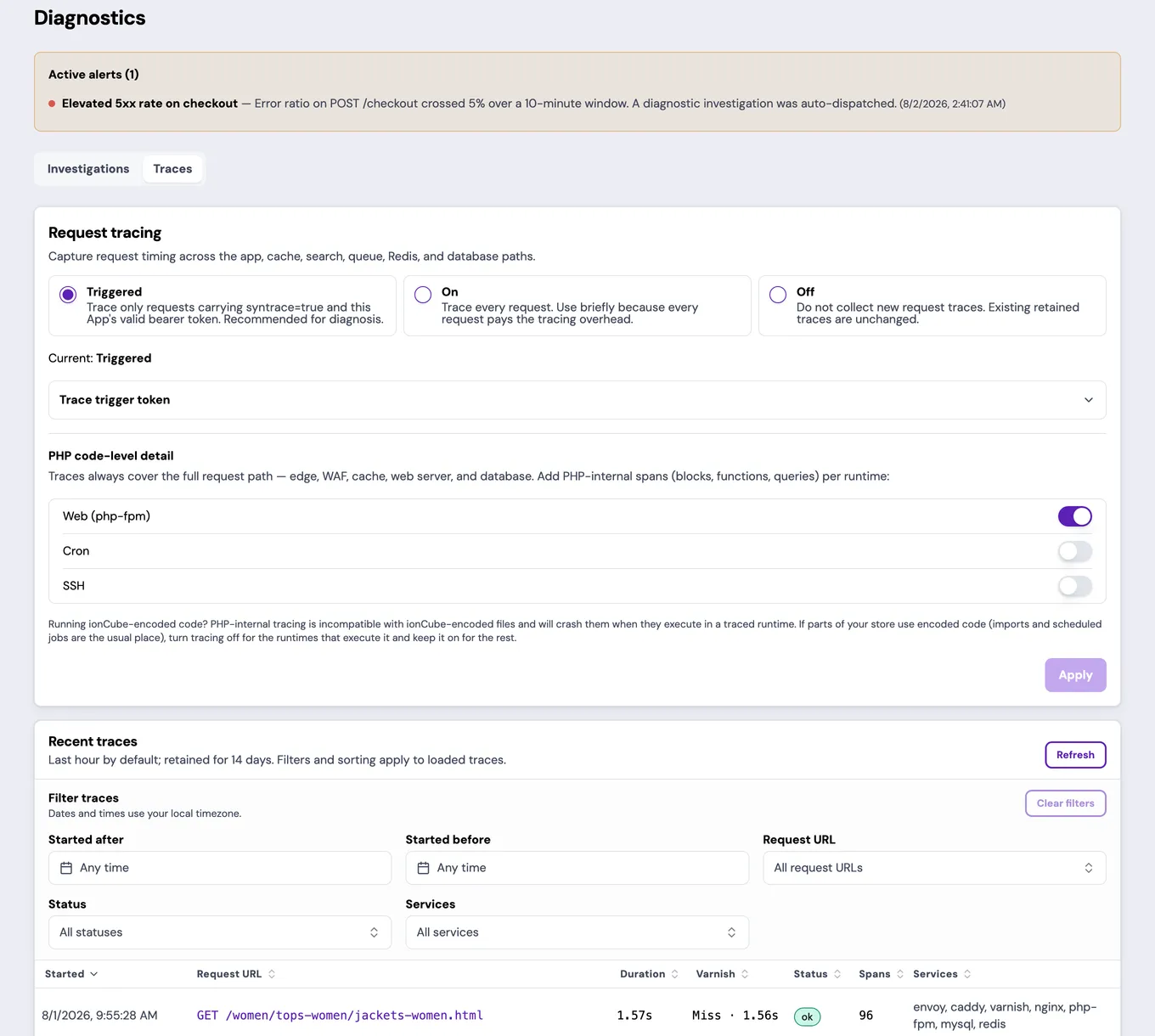The height and width of the screenshot is (1036, 1155).
Task: Open the All statuses dropdown
Action: [x=220, y=932]
